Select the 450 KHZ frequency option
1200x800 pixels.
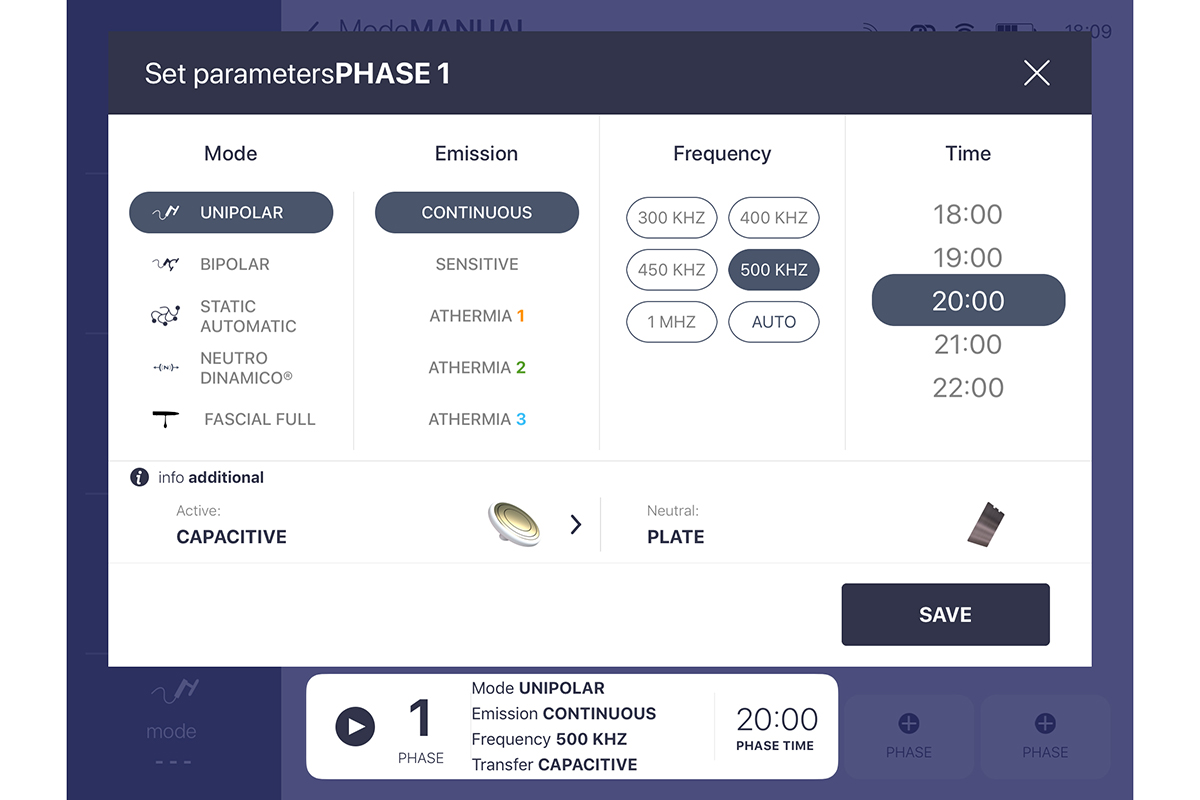(x=672, y=270)
